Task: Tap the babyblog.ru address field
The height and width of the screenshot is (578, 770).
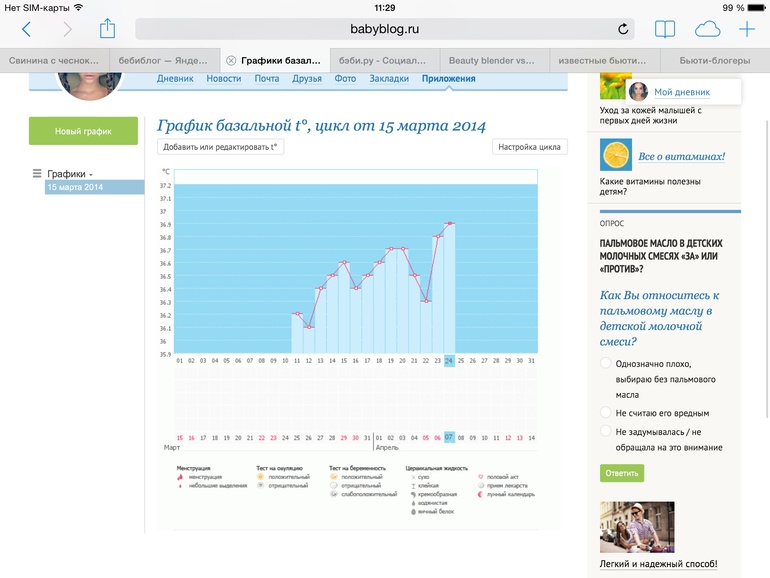Action: coord(382,30)
